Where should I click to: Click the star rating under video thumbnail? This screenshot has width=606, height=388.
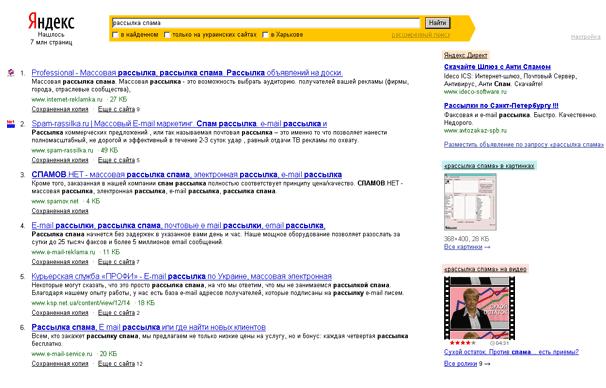click(x=463, y=343)
